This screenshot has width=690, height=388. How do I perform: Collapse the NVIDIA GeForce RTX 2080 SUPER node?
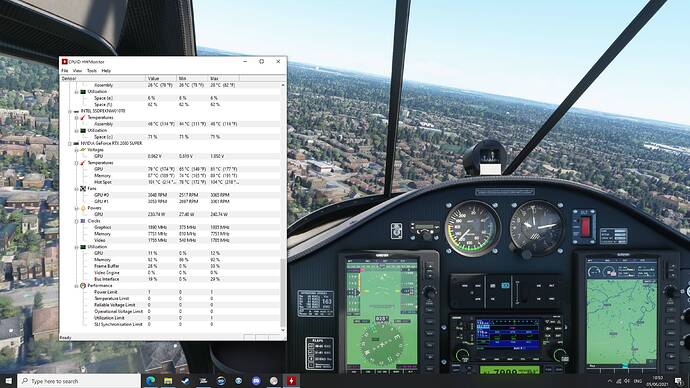coord(70,143)
